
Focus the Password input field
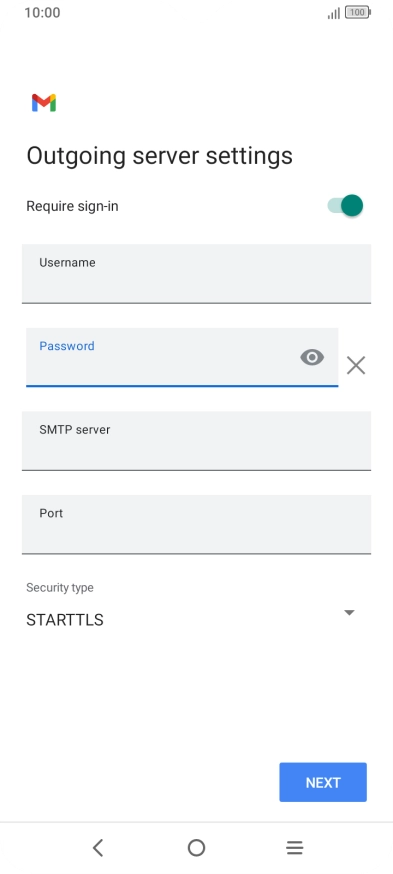(x=182, y=357)
